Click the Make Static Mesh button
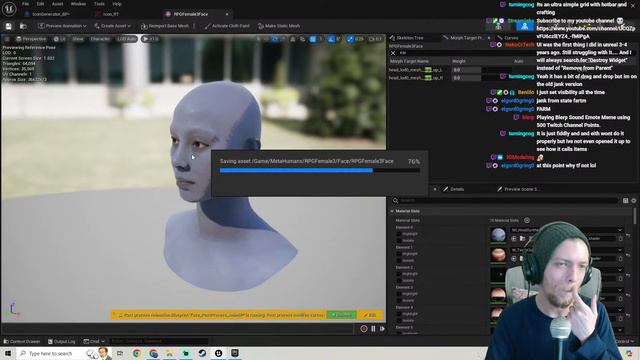This screenshot has width=640, height=360. tap(279, 26)
